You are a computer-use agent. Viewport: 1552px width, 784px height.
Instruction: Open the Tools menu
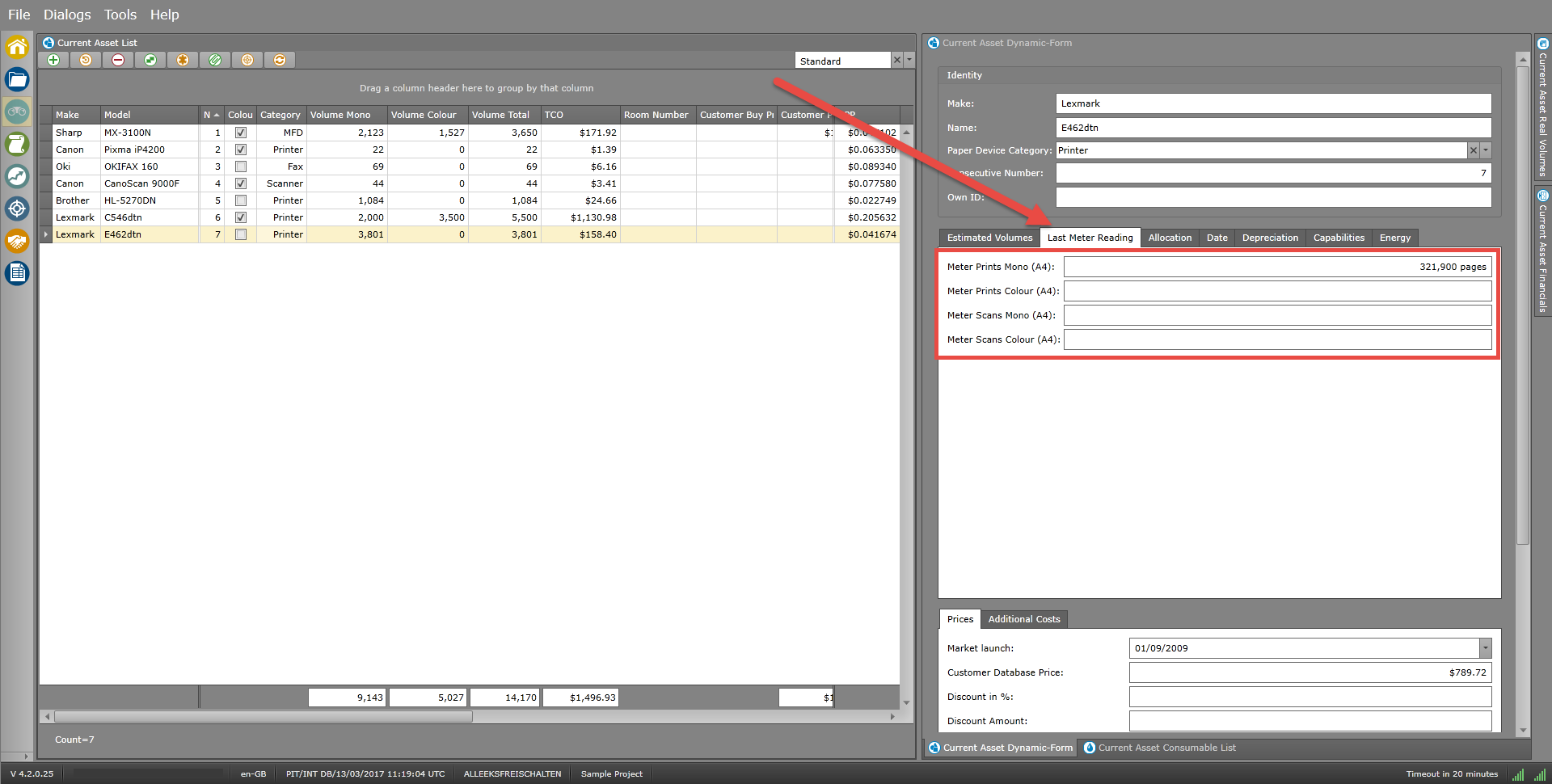click(x=120, y=15)
